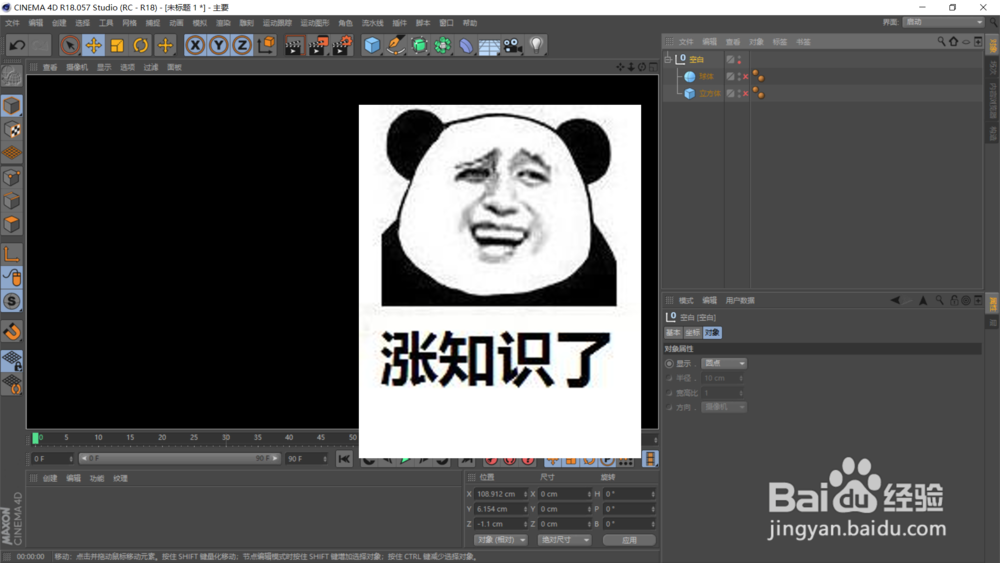Open the Bend deformer icon
Viewport: 1000px width, 563px height.
(466, 45)
